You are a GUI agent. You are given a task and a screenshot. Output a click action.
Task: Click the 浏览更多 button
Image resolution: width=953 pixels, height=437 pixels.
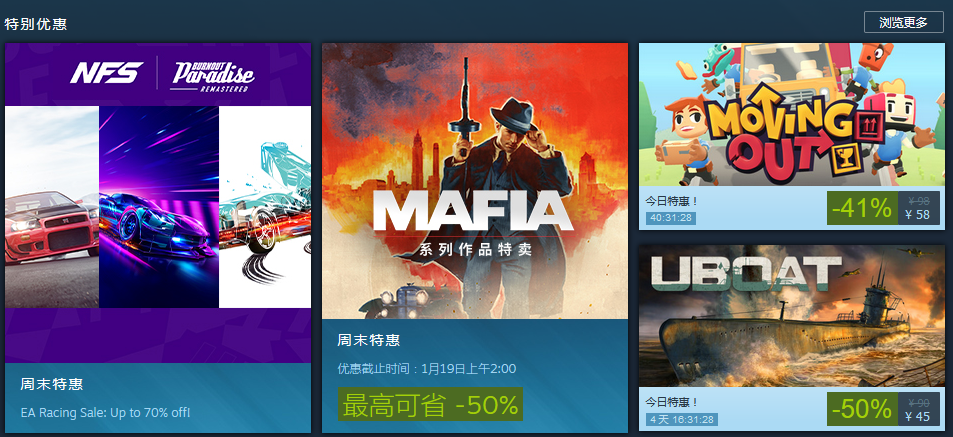coord(903,22)
